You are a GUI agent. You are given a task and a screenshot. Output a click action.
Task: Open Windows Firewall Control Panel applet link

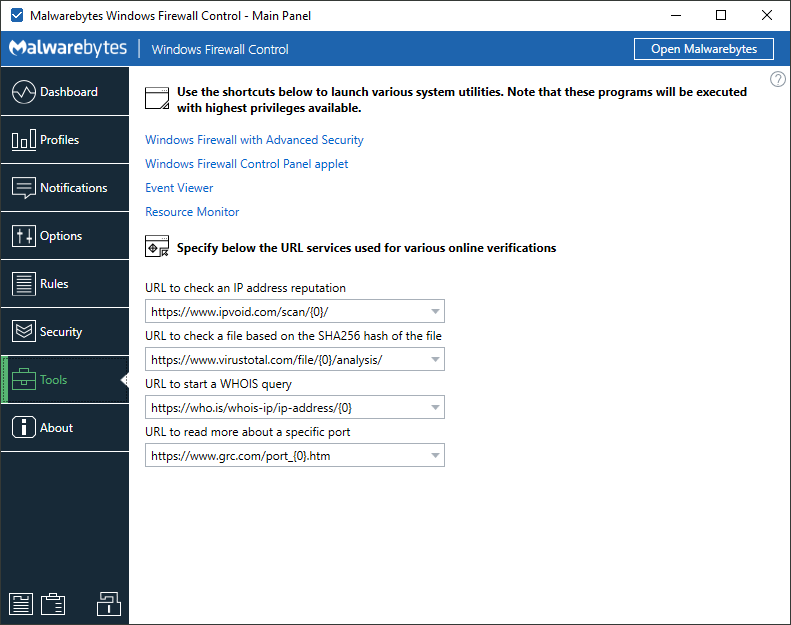click(247, 164)
